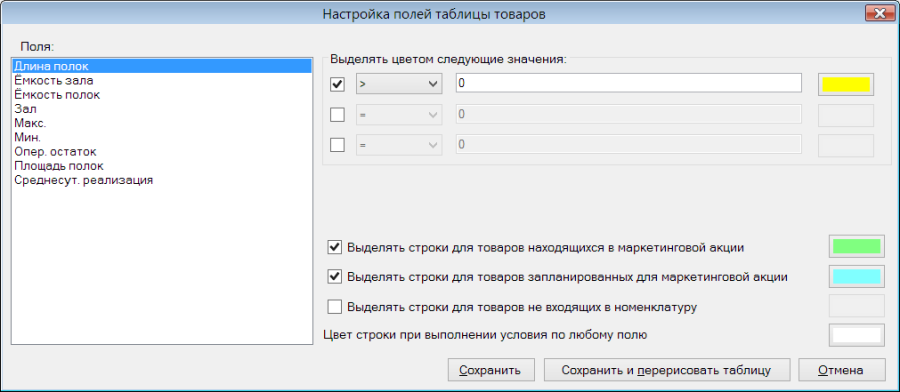Select 'Длина полок' in the fields list
The height and width of the screenshot is (392, 900).
pyautogui.click(x=161, y=66)
